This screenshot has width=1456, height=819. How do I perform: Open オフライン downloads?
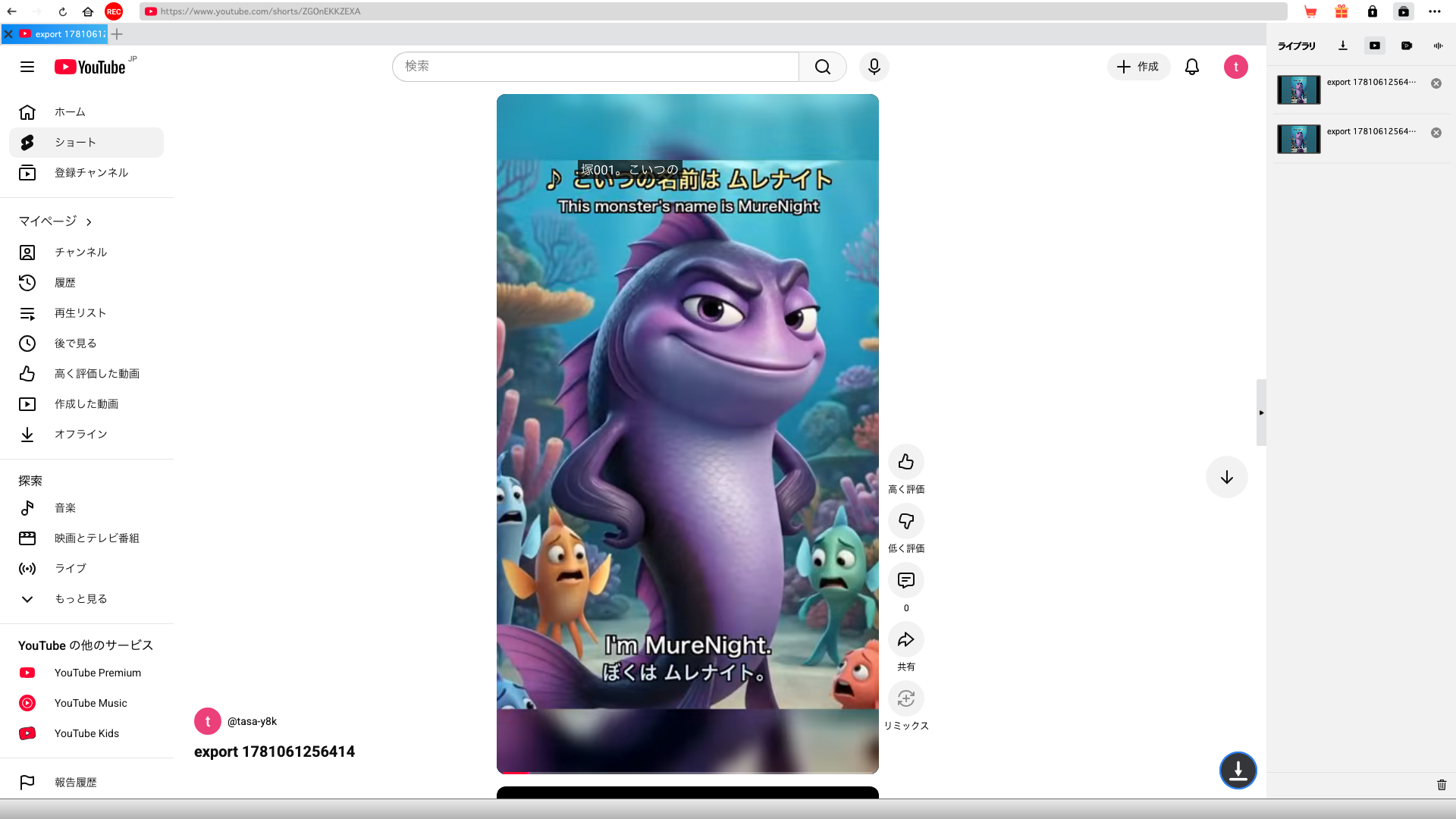(x=86, y=435)
